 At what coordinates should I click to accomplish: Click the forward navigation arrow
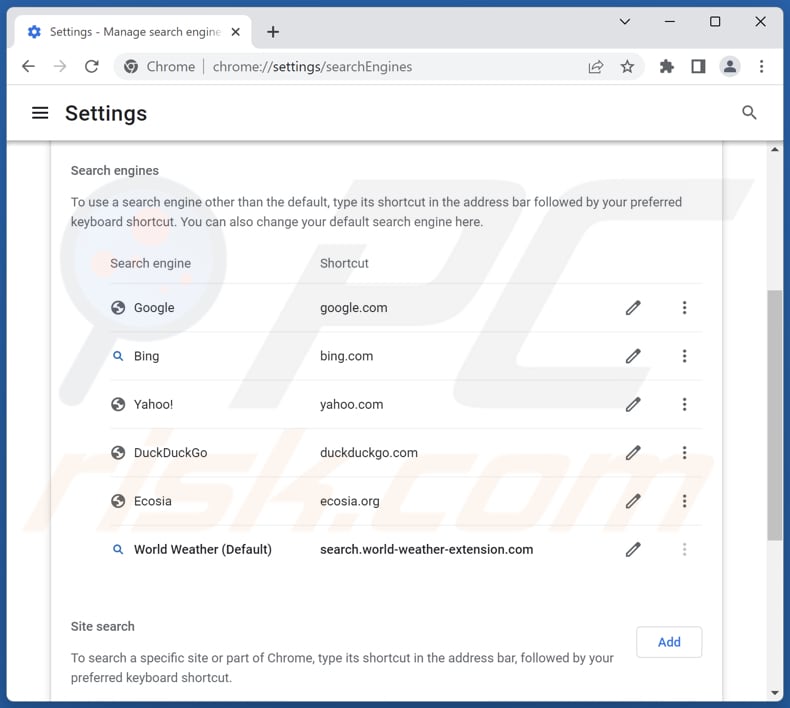click(x=60, y=67)
